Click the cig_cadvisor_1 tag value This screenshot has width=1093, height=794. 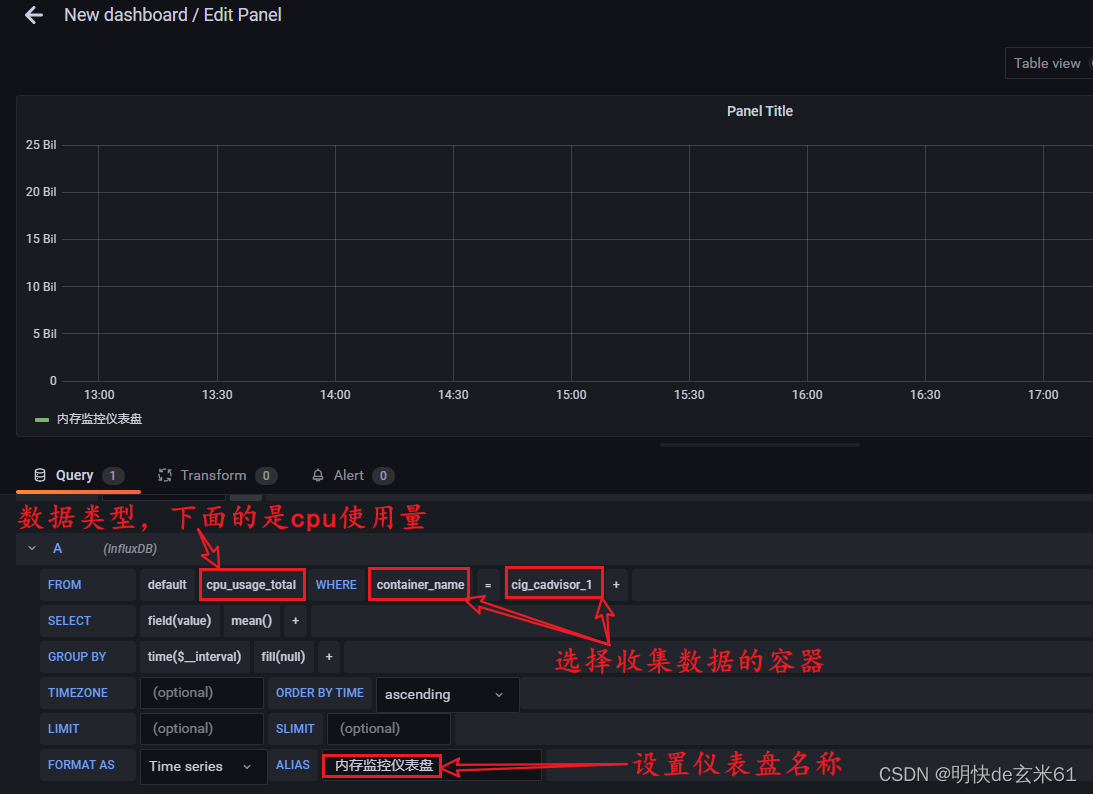click(x=553, y=585)
